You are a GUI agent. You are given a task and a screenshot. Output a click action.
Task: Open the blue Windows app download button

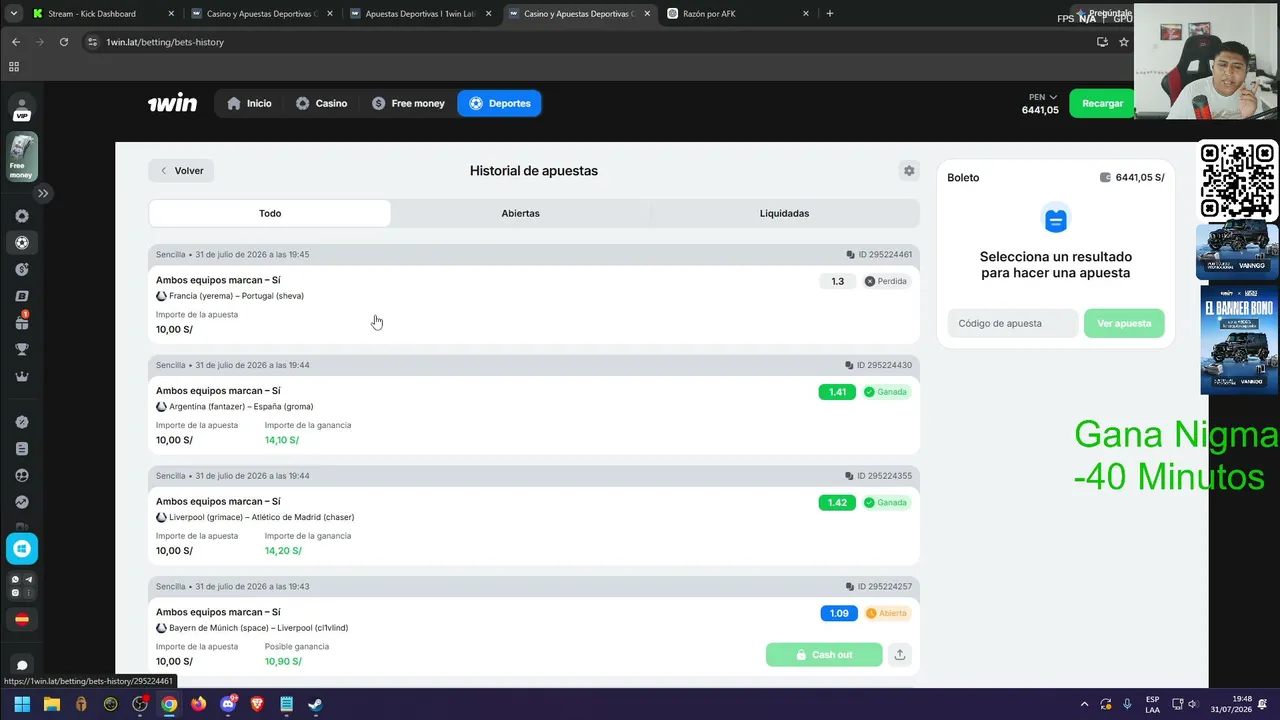tap(22, 548)
